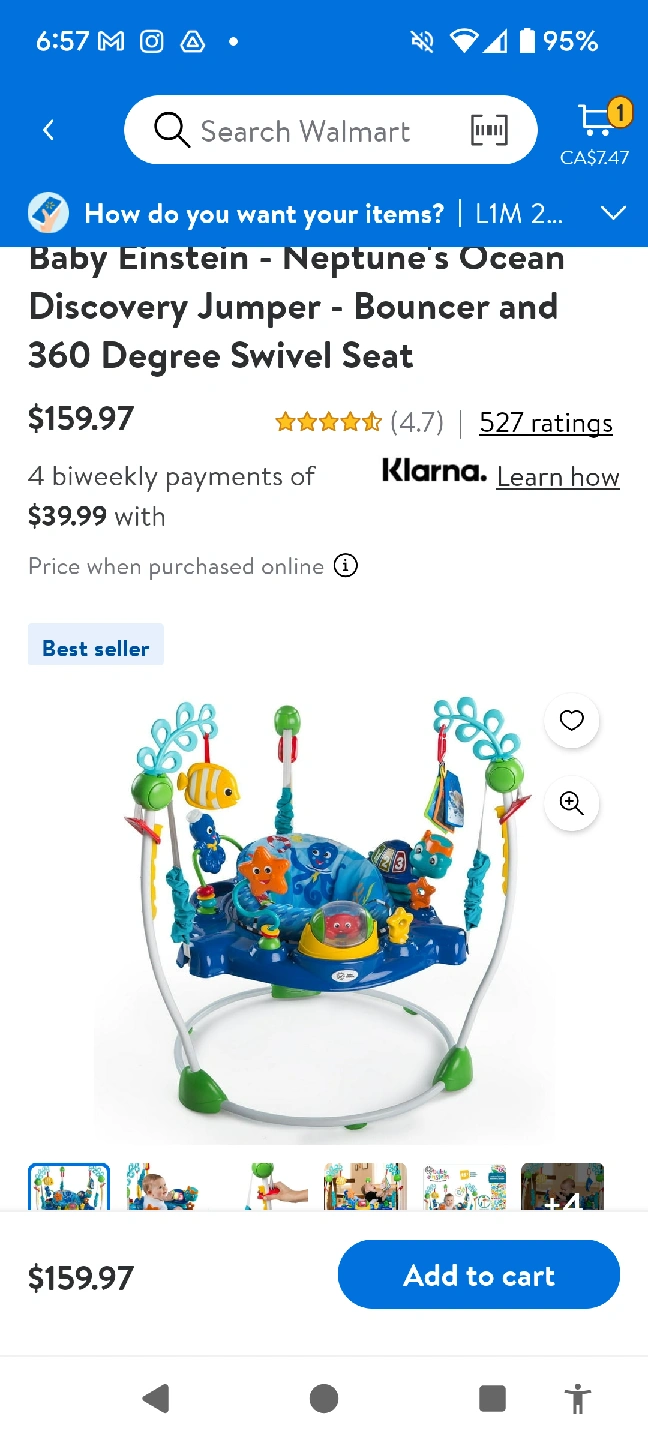This screenshot has width=648, height=1440.
Task: Open the shopping cart
Action: 598,122
